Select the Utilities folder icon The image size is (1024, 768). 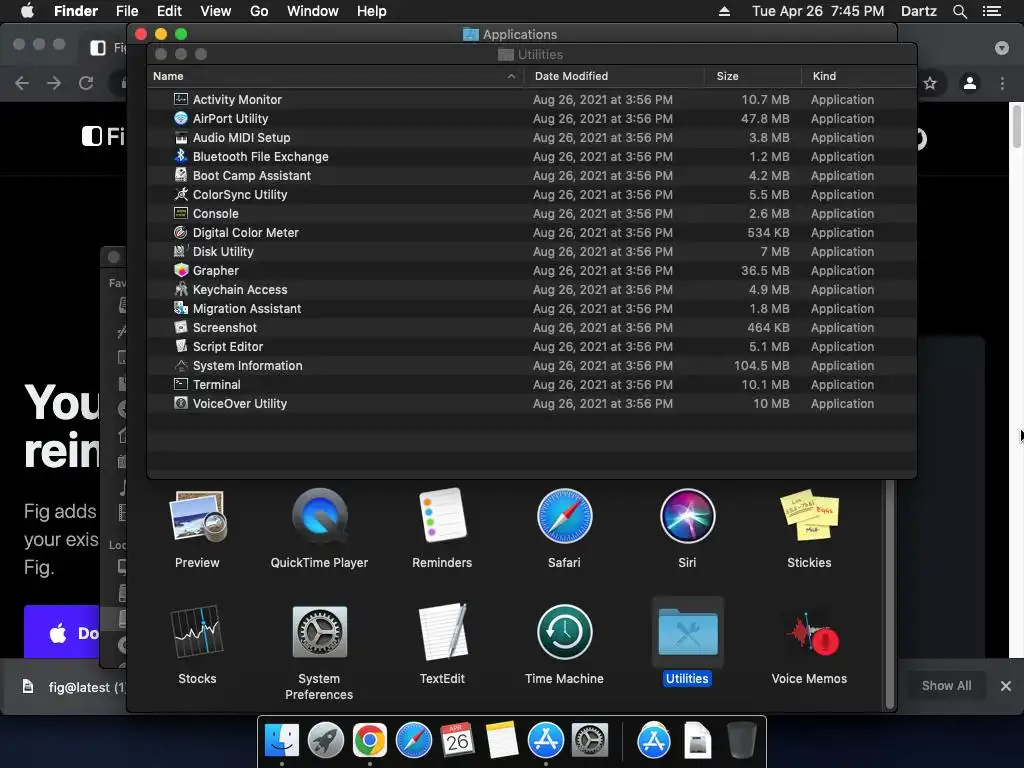click(687, 632)
